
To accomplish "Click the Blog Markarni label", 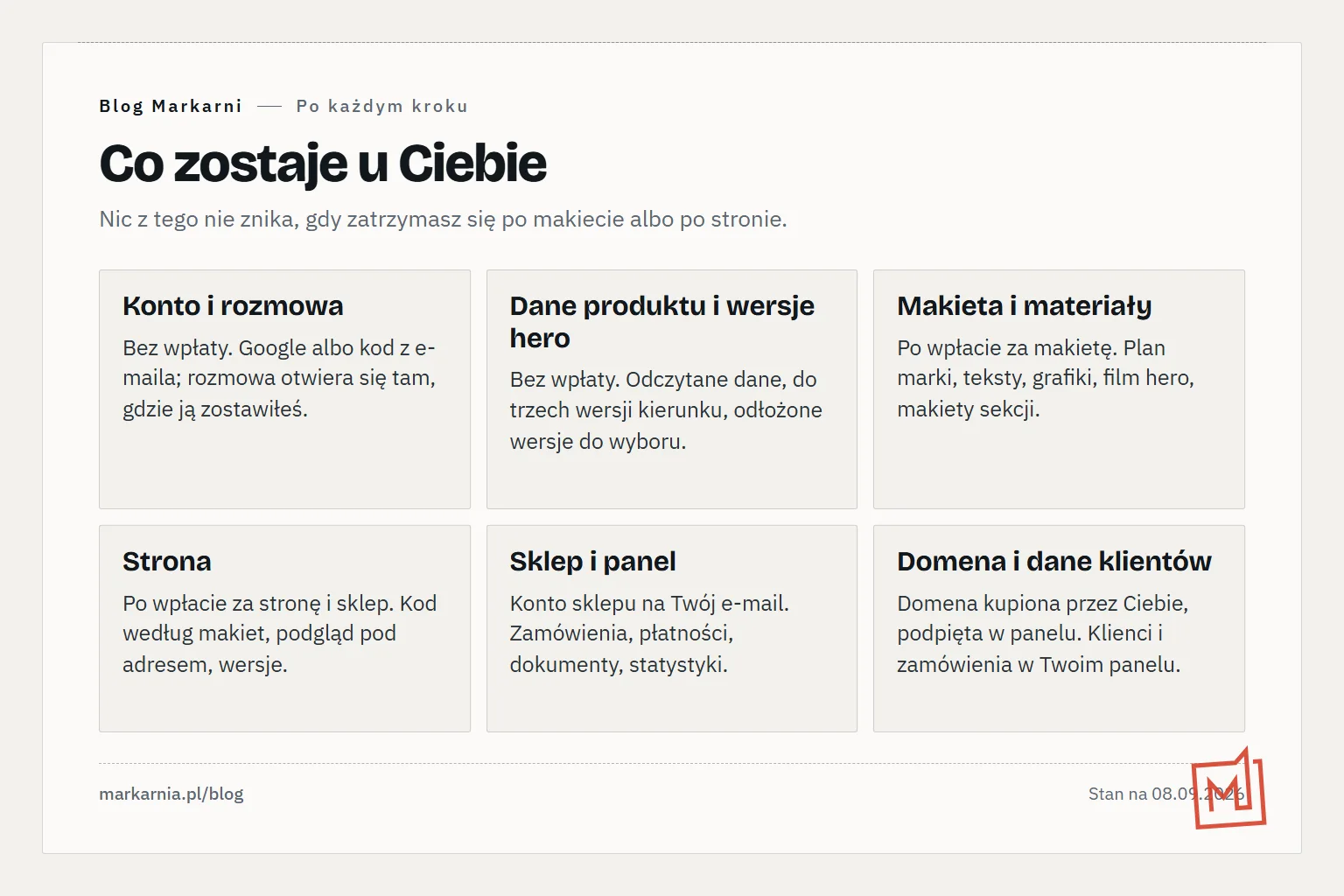I will click(x=171, y=106).
